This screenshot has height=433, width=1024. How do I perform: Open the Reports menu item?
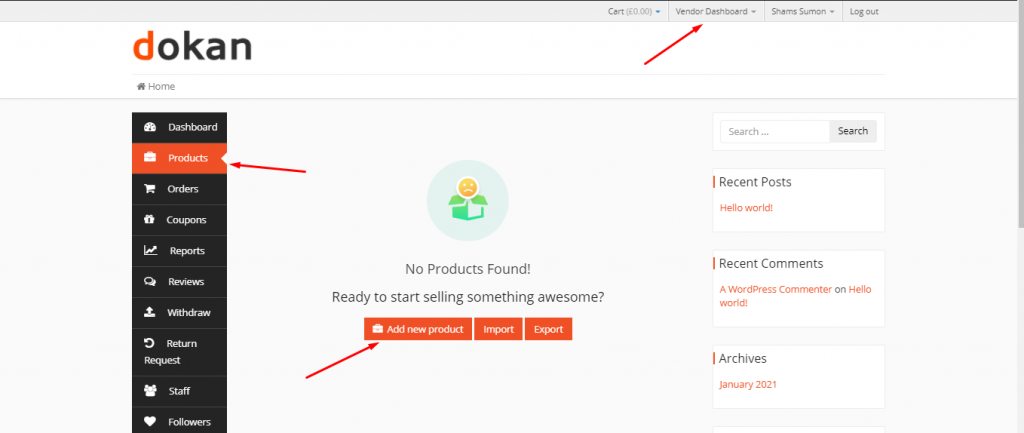[x=180, y=250]
